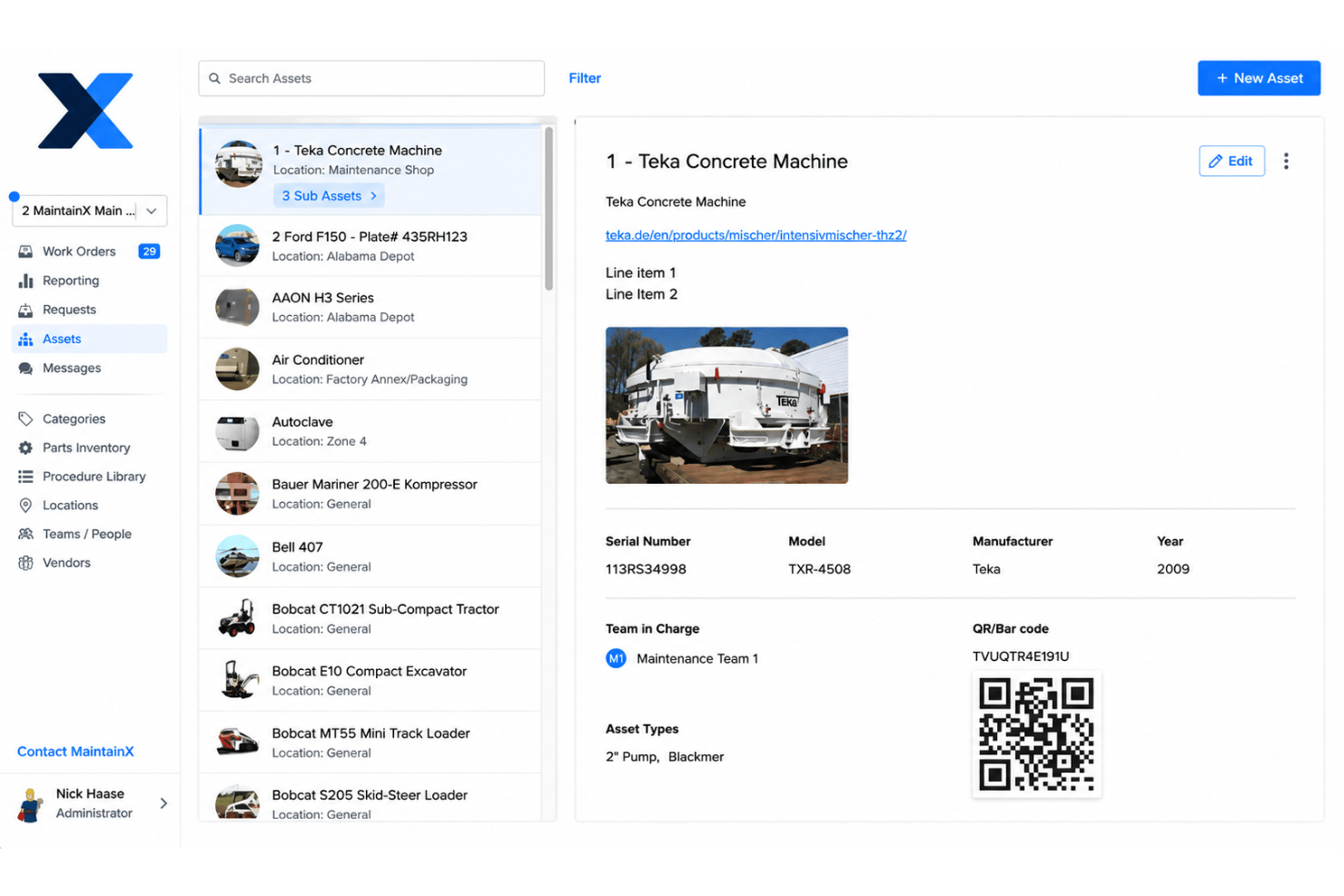Viewport: 1344px width, 896px height.
Task: Click the asset list scrollbar
Action: pyautogui.click(x=548, y=209)
